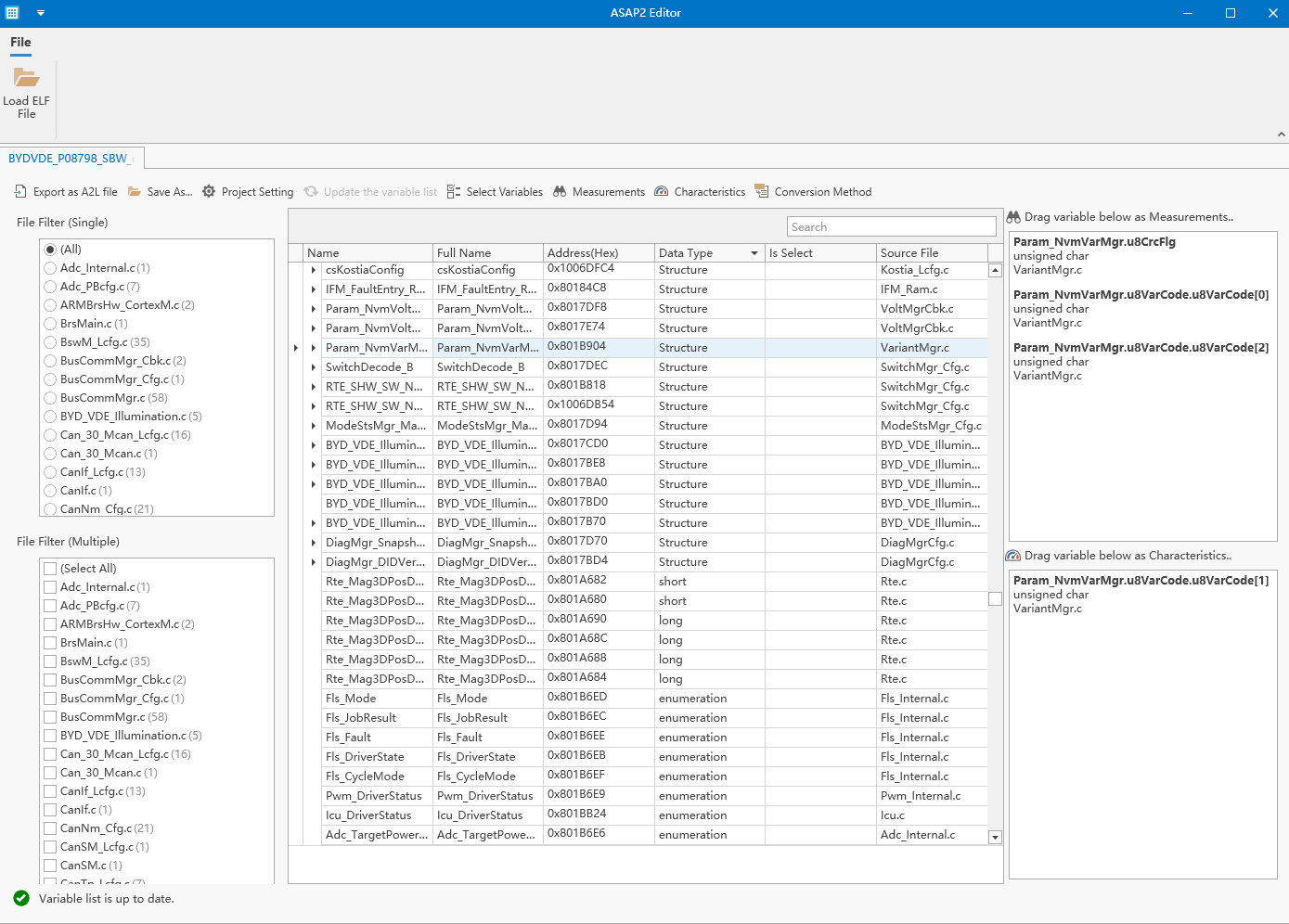The height and width of the screenshot is (924, 1289).
Task: Click the Load ELF File folder icon
Action: click(x=26, y=78)
